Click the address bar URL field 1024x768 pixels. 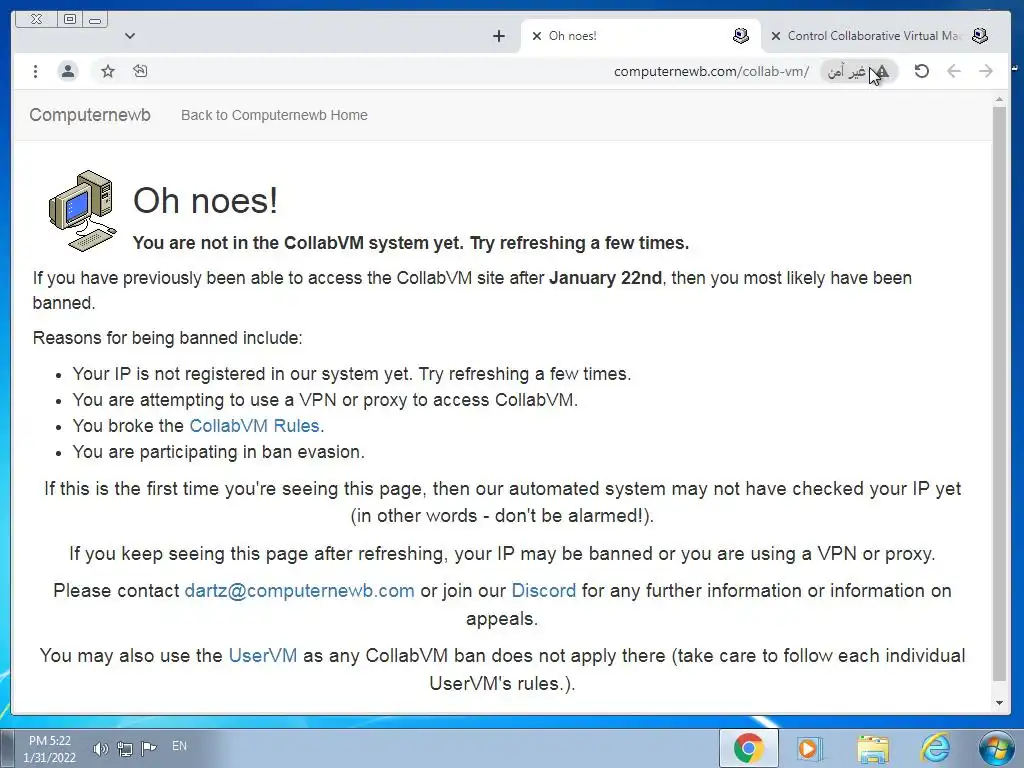point(711,71)
